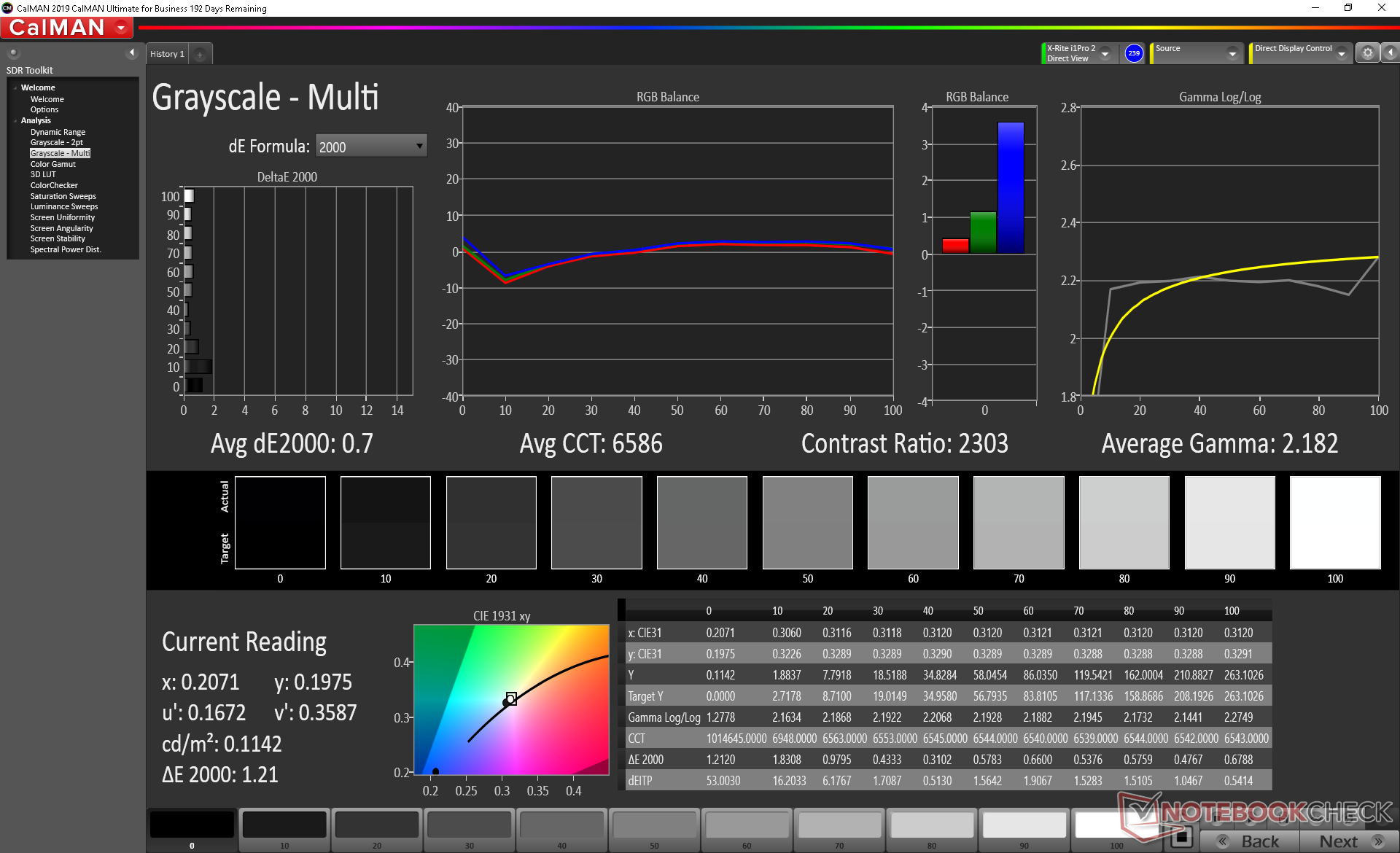The width and height of the screenshot is (1400, 853).
Task: Click the stop measurement square icon
Action: 1181,837
